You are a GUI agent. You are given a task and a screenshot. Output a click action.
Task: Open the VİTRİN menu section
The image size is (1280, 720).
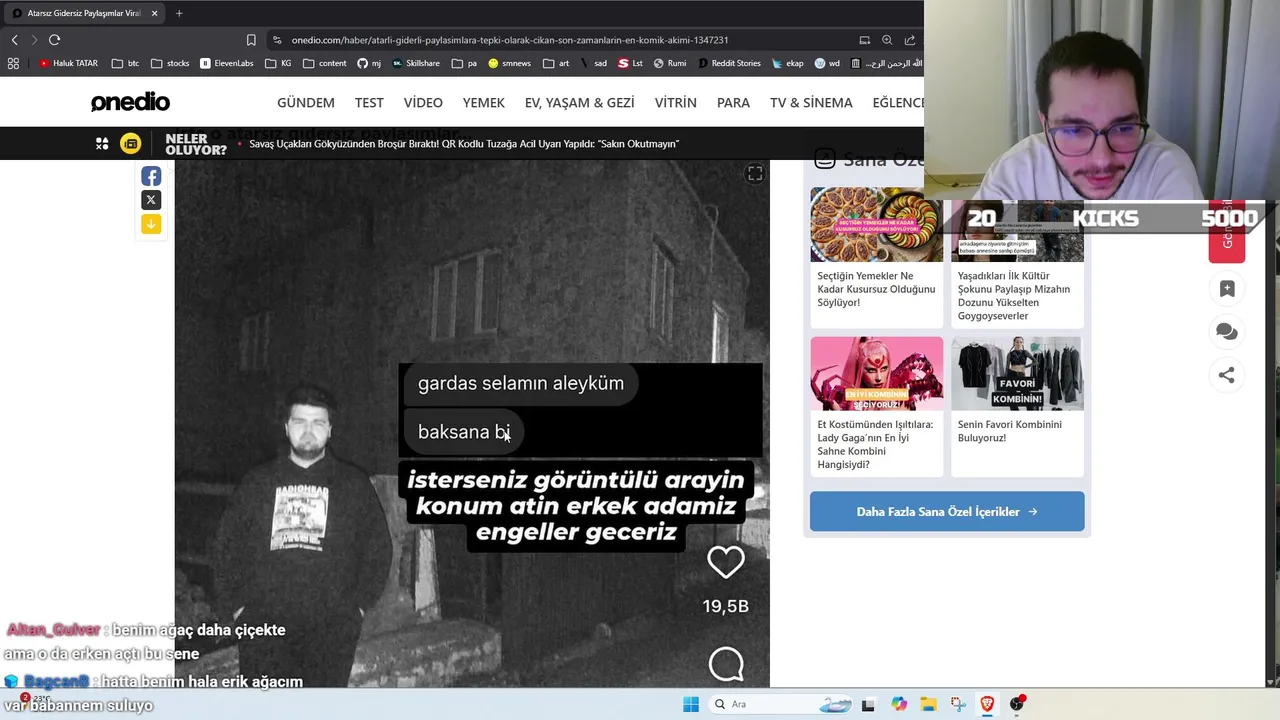point(676,103)
